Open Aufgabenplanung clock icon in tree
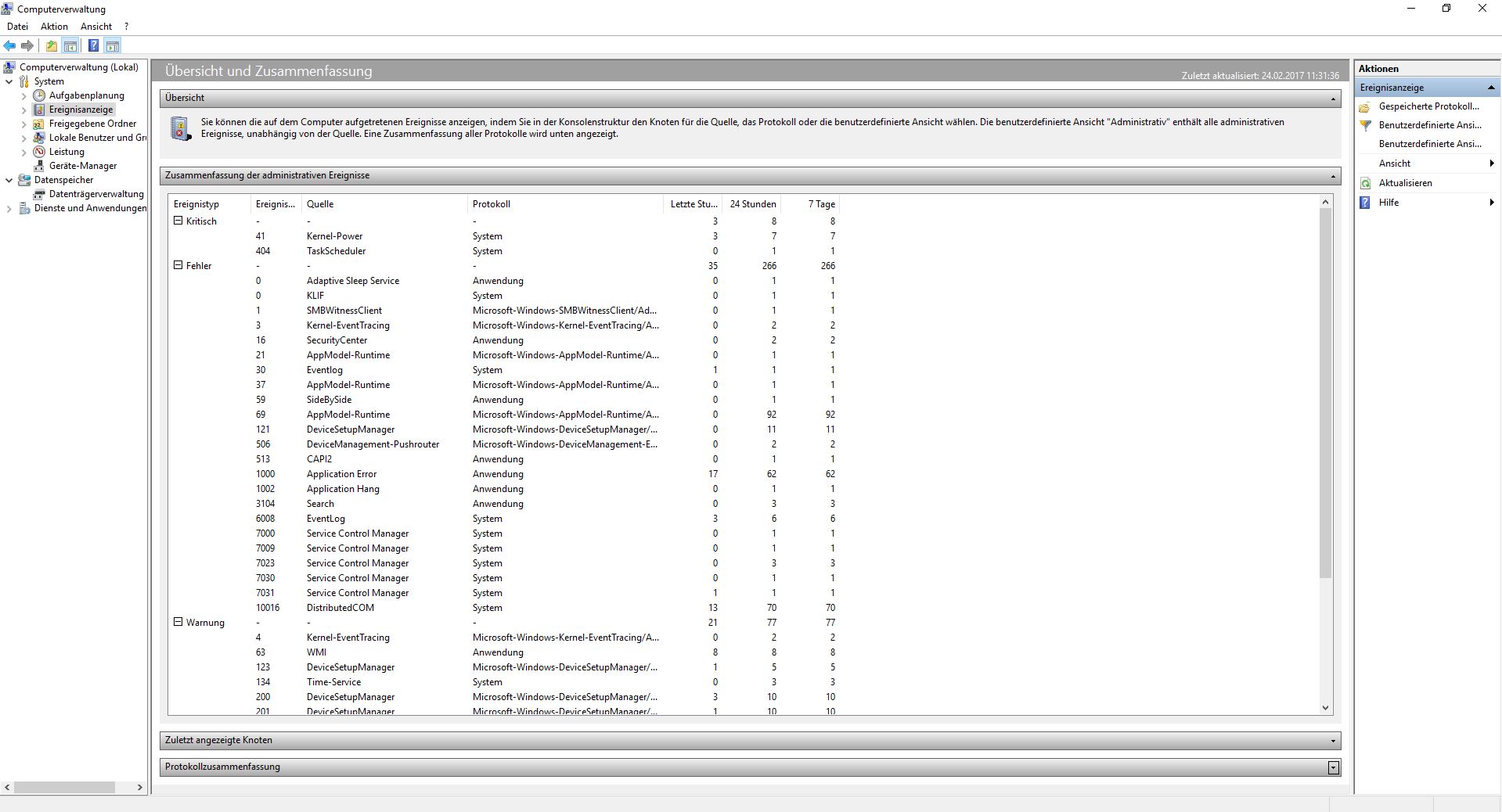 [x=39, y=95]
